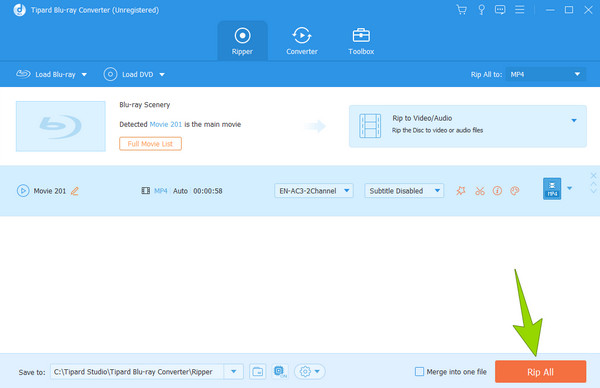Click the Load Blu-ray button
Viewport: 600px width, 388px height.
[x=46, y=74]
